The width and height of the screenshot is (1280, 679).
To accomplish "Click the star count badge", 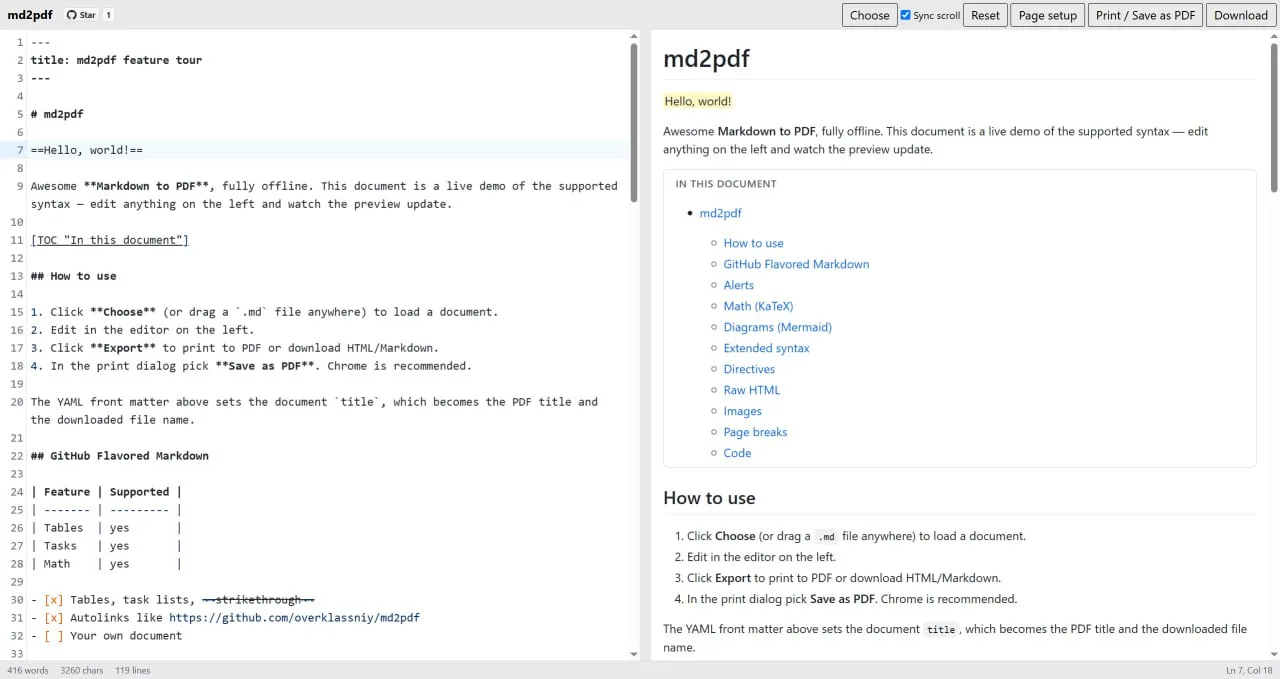I will point(108,15).
